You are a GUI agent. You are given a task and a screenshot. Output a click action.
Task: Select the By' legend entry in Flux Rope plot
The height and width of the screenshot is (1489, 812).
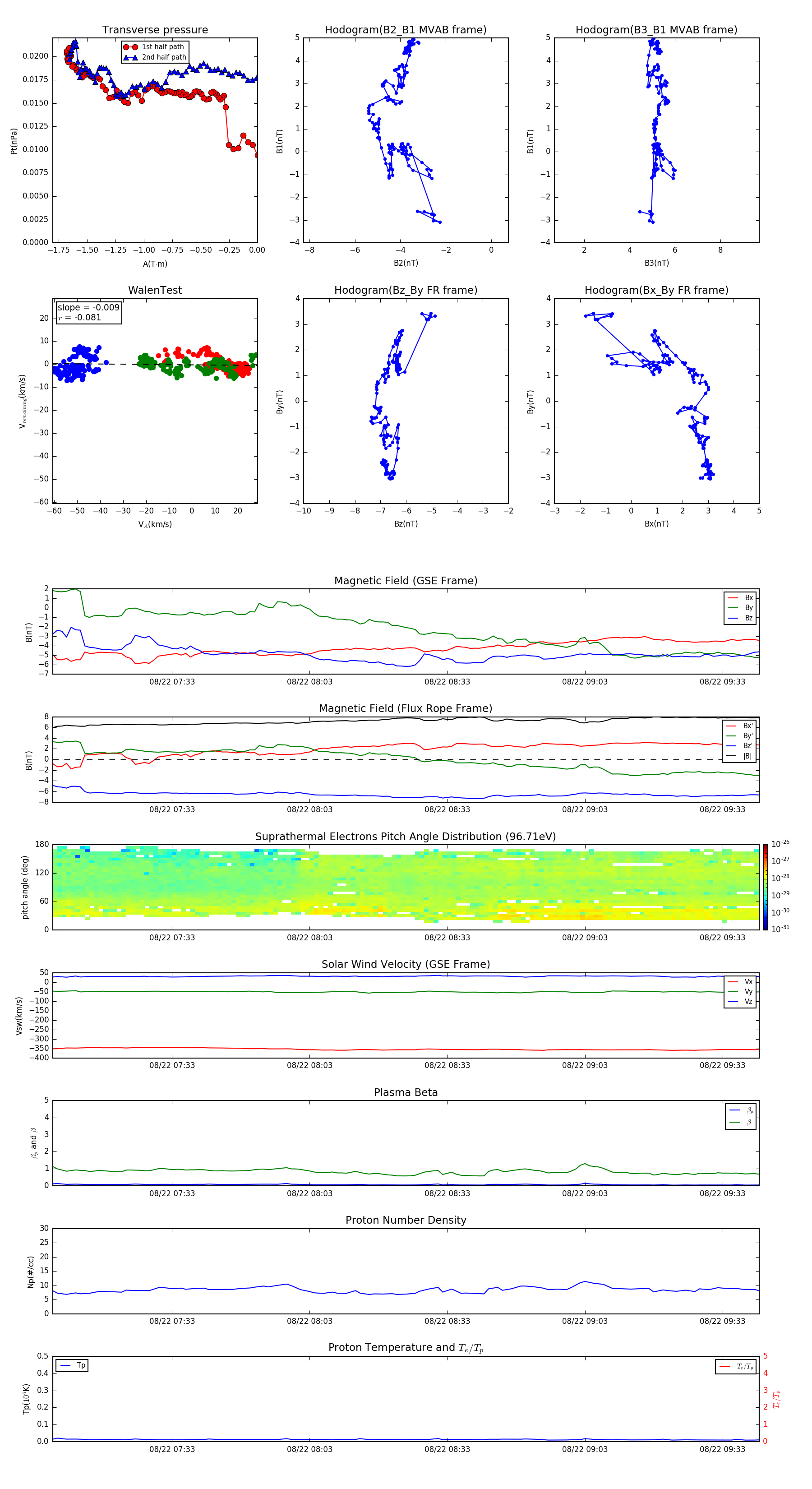coord(740,736)
